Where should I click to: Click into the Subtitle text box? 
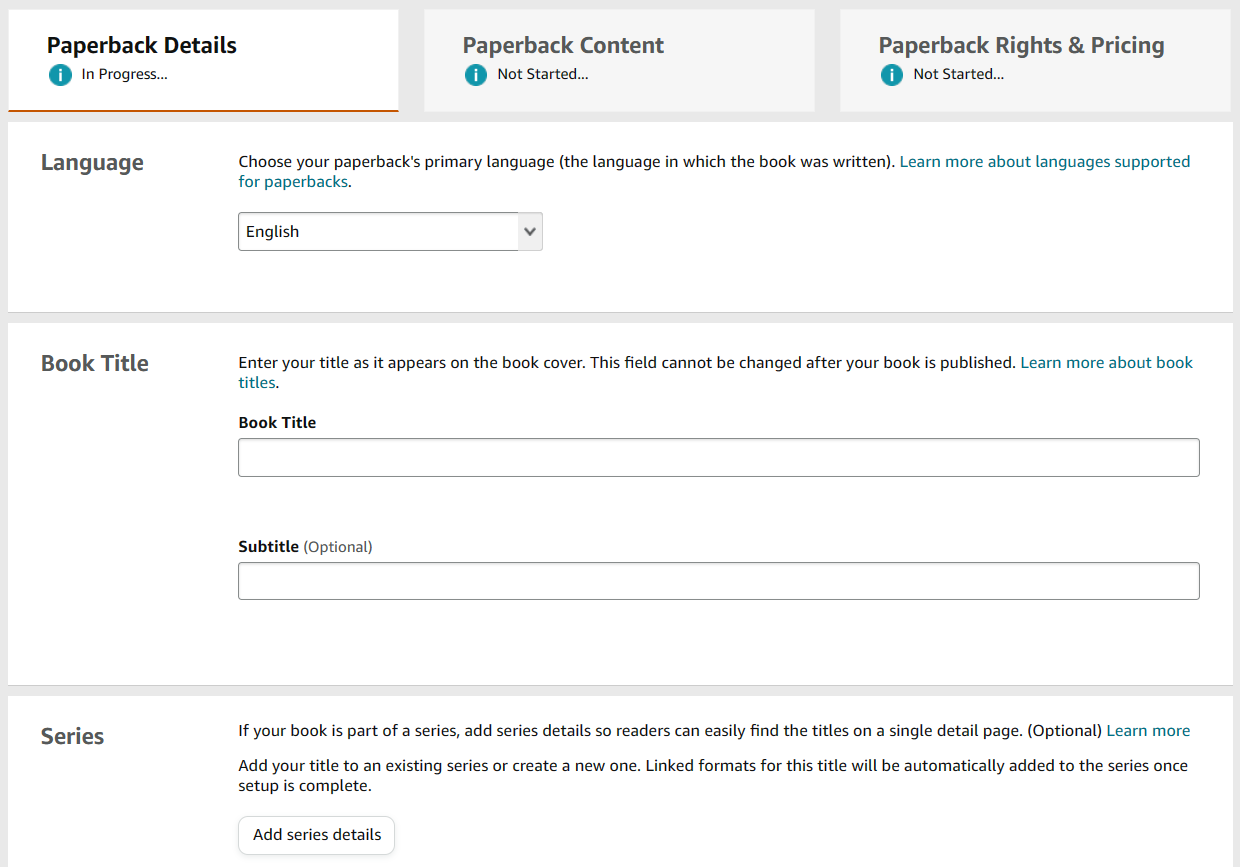tap(718, 581)
